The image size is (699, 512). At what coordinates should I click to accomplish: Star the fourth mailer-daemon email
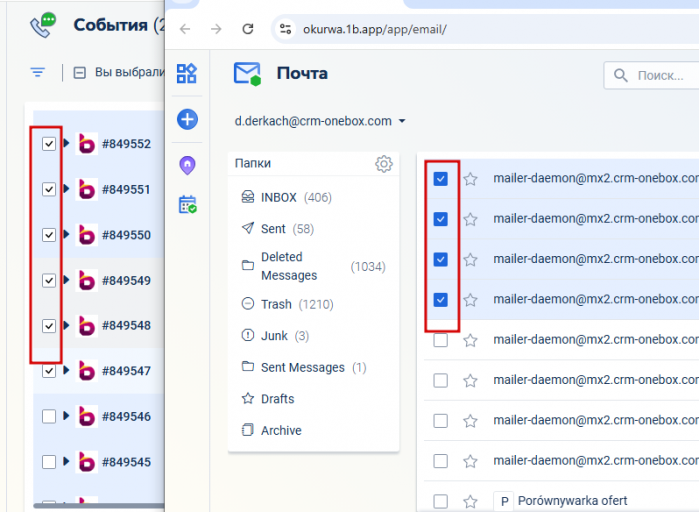tap(470, 300)
